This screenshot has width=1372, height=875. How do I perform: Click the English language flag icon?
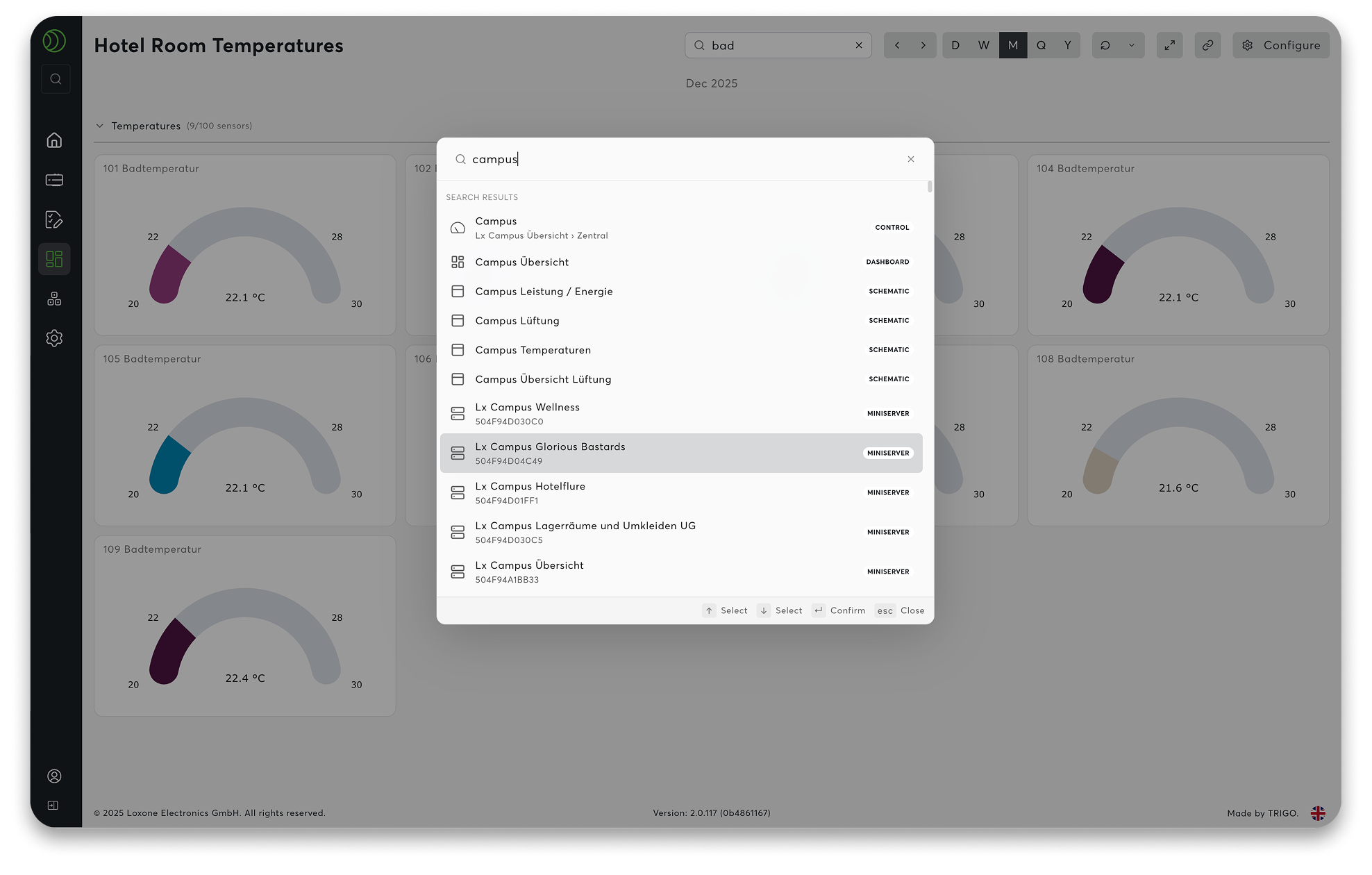click(1318, 813)
